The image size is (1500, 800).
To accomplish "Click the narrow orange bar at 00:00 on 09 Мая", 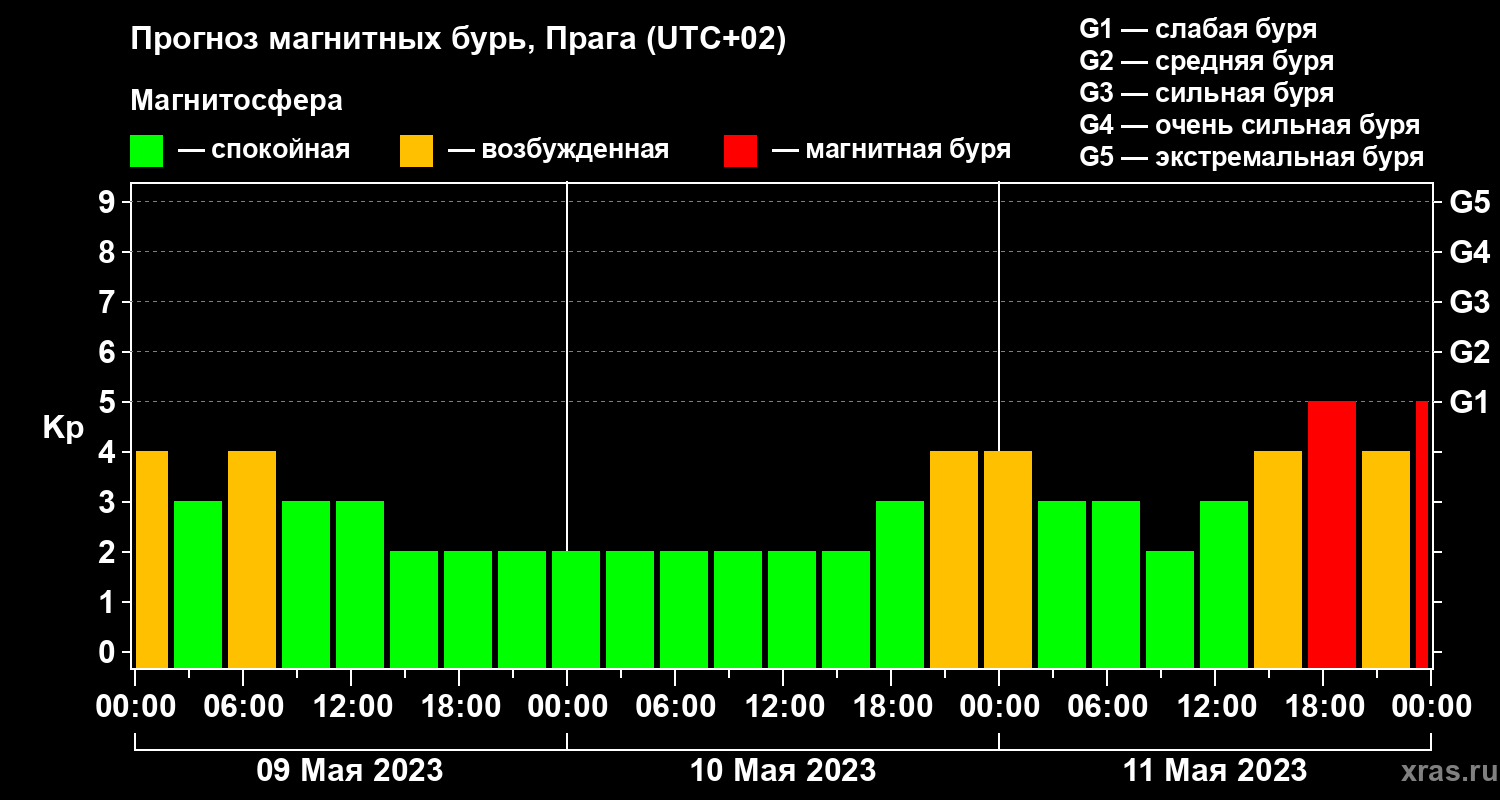I will tap(151, 559).
